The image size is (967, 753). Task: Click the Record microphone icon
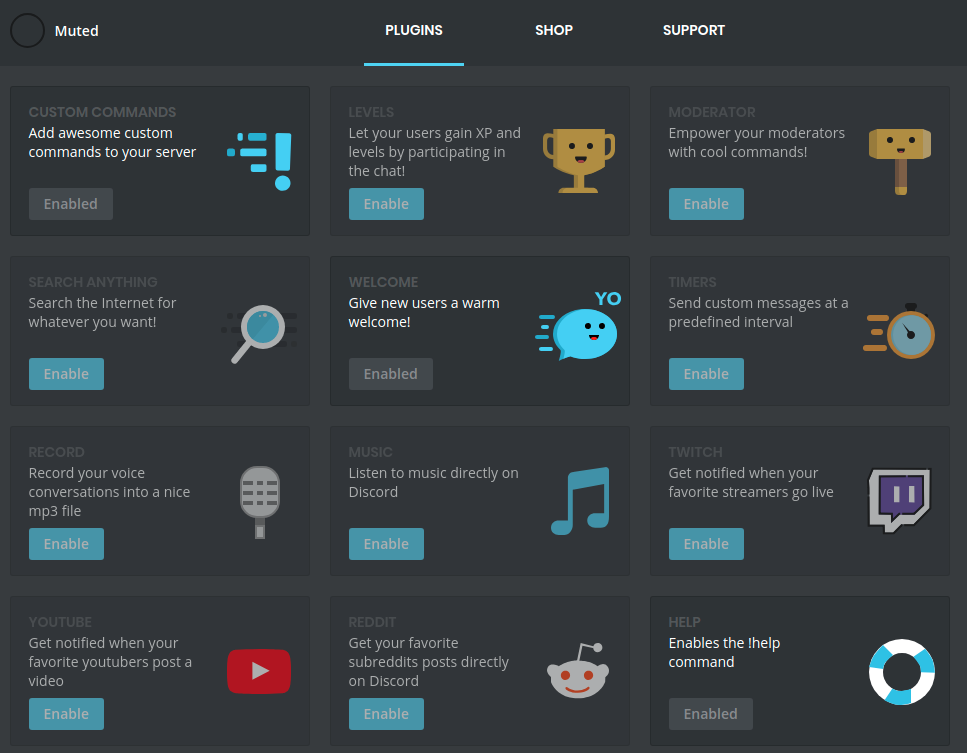(x=260, y=502)
